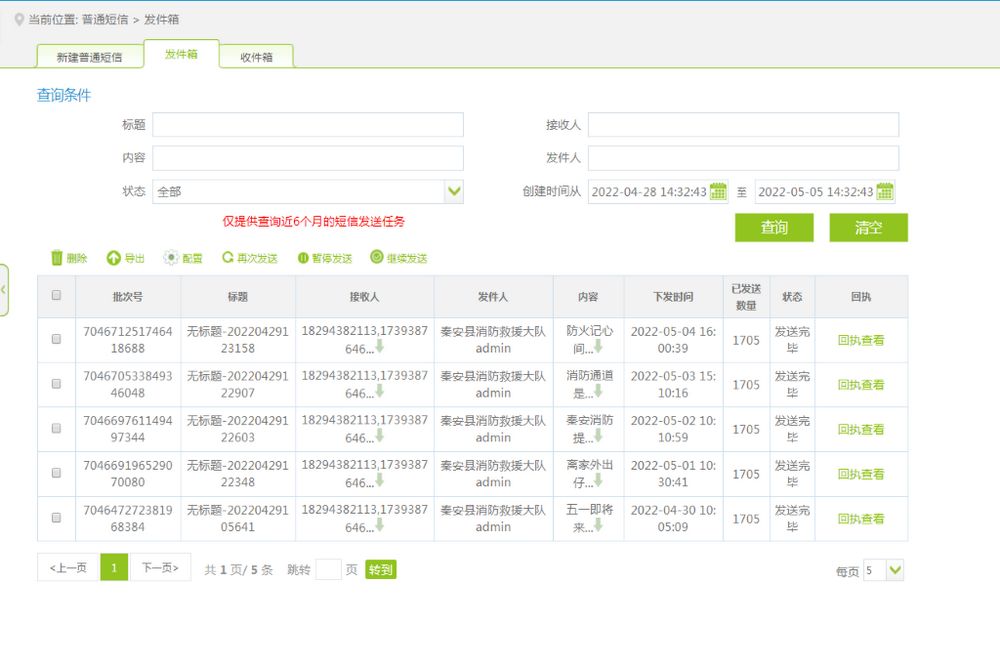The height and width of the screenshot is (666, 1000).
Task: Click the 导出 export icon
Action: point(114,258)
